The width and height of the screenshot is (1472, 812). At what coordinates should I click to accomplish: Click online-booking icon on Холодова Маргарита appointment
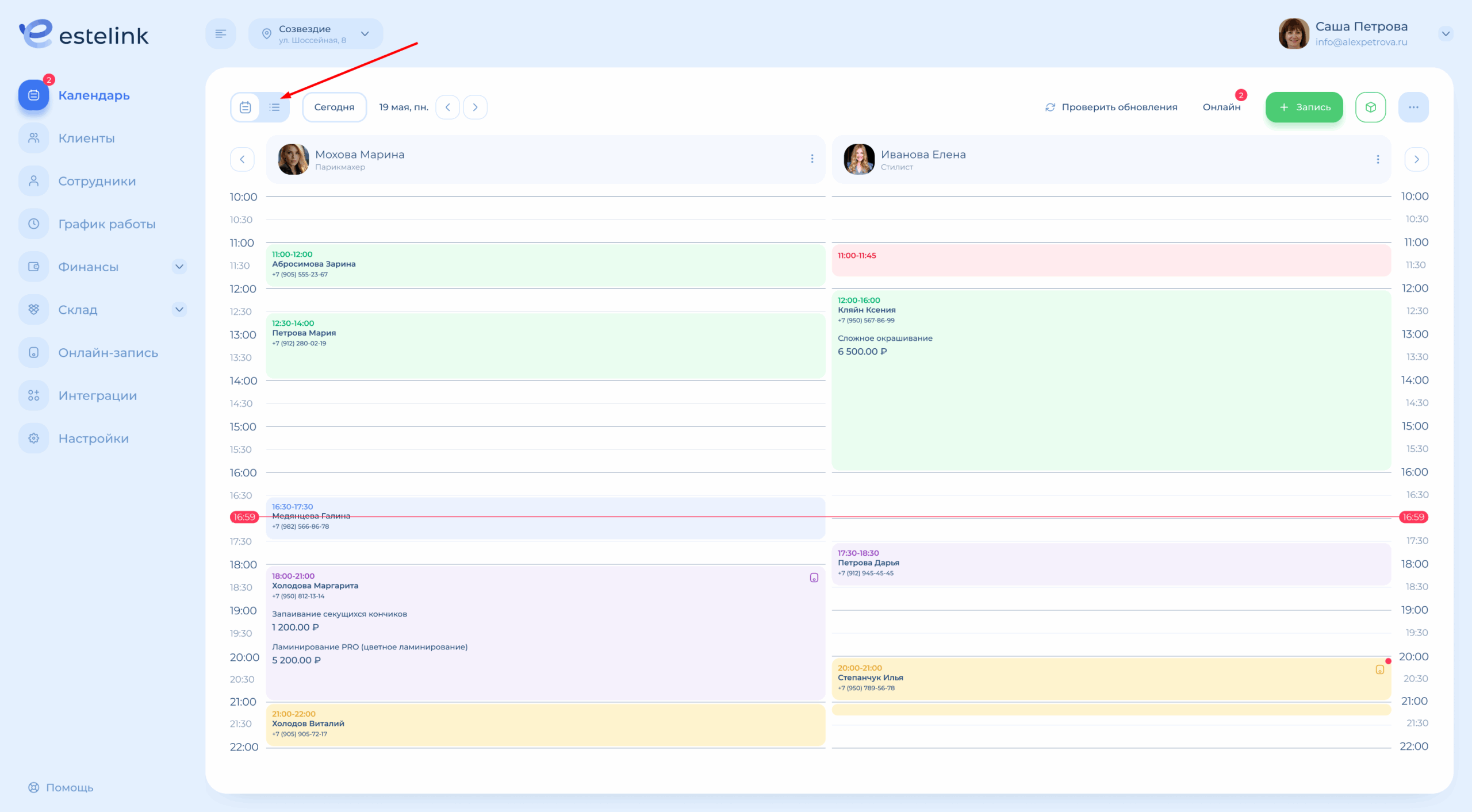tap(814, 578)
